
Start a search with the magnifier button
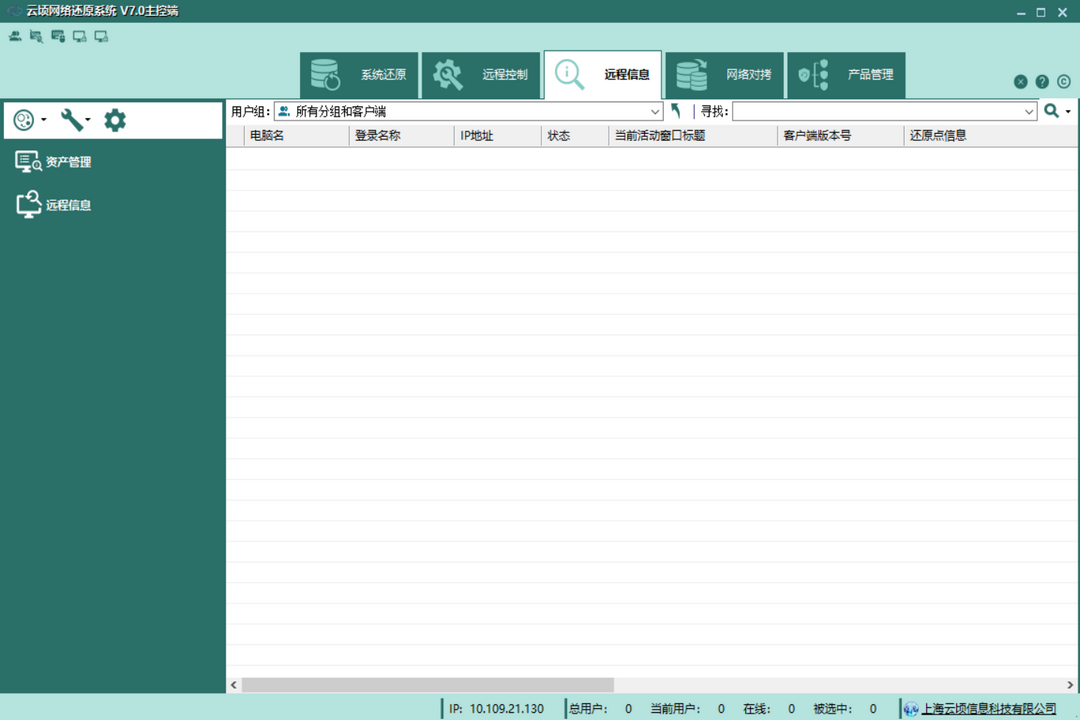[x=1053, y=111]
